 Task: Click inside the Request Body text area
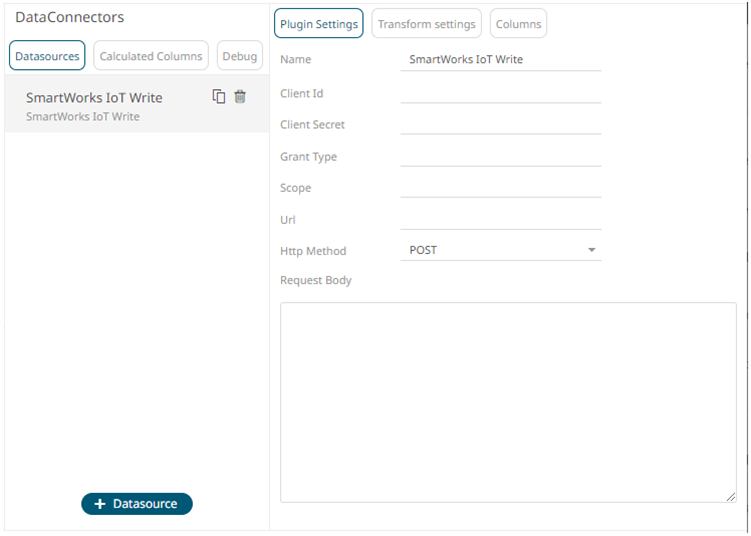click(508, 402)
